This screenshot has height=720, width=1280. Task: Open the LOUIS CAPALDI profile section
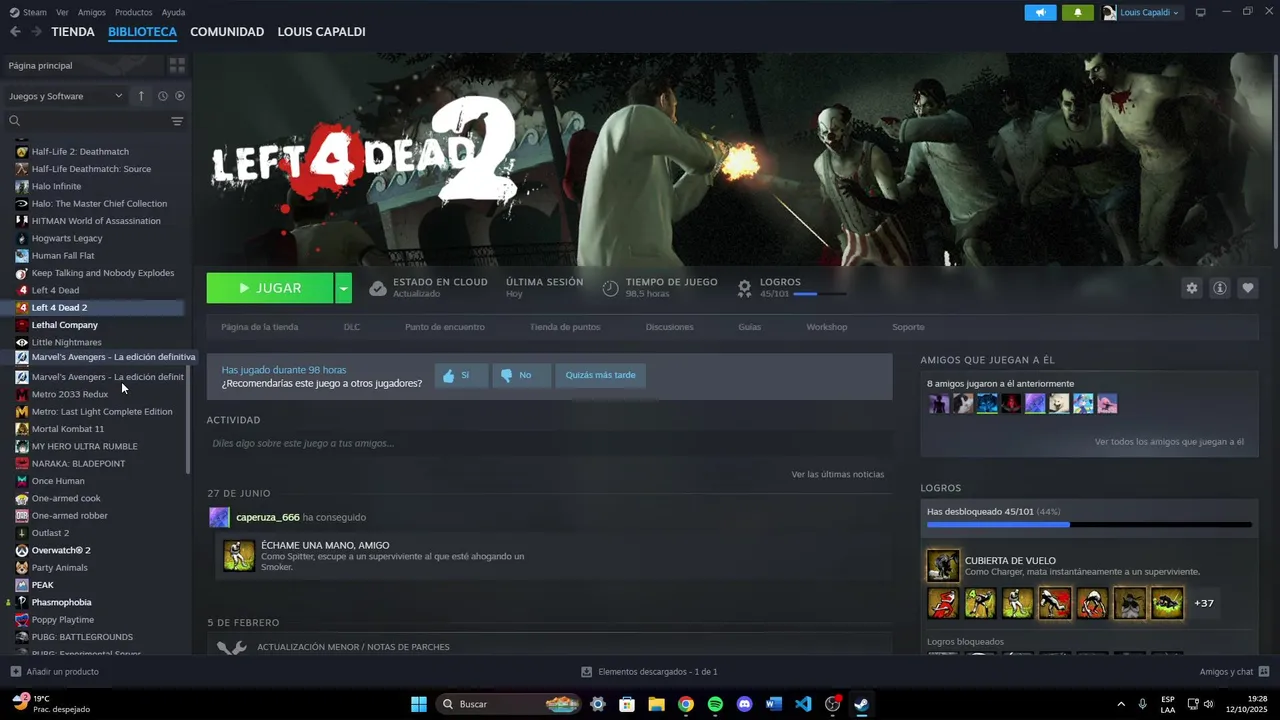coord(321,32)
